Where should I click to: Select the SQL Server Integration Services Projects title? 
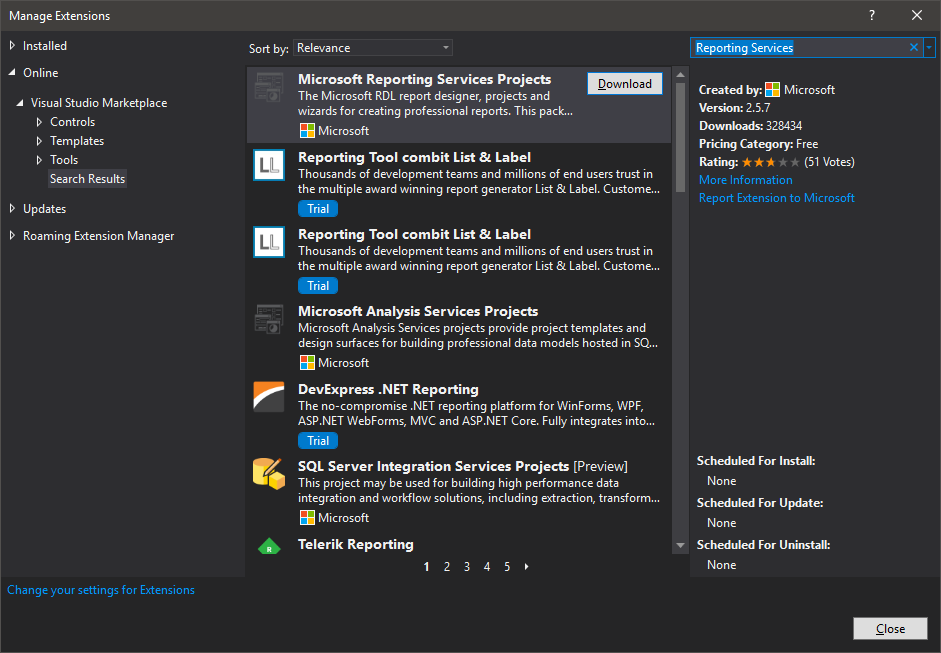433,466
